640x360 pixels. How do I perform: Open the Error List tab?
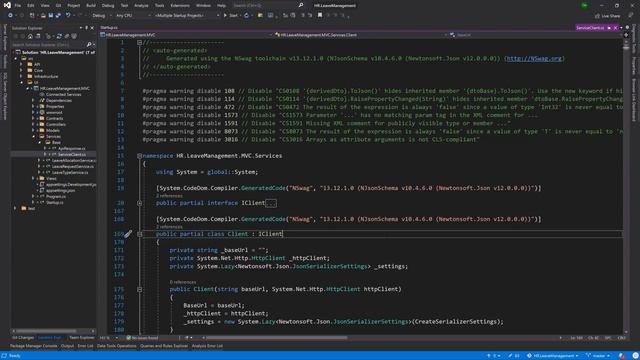[x=85, y=346]
